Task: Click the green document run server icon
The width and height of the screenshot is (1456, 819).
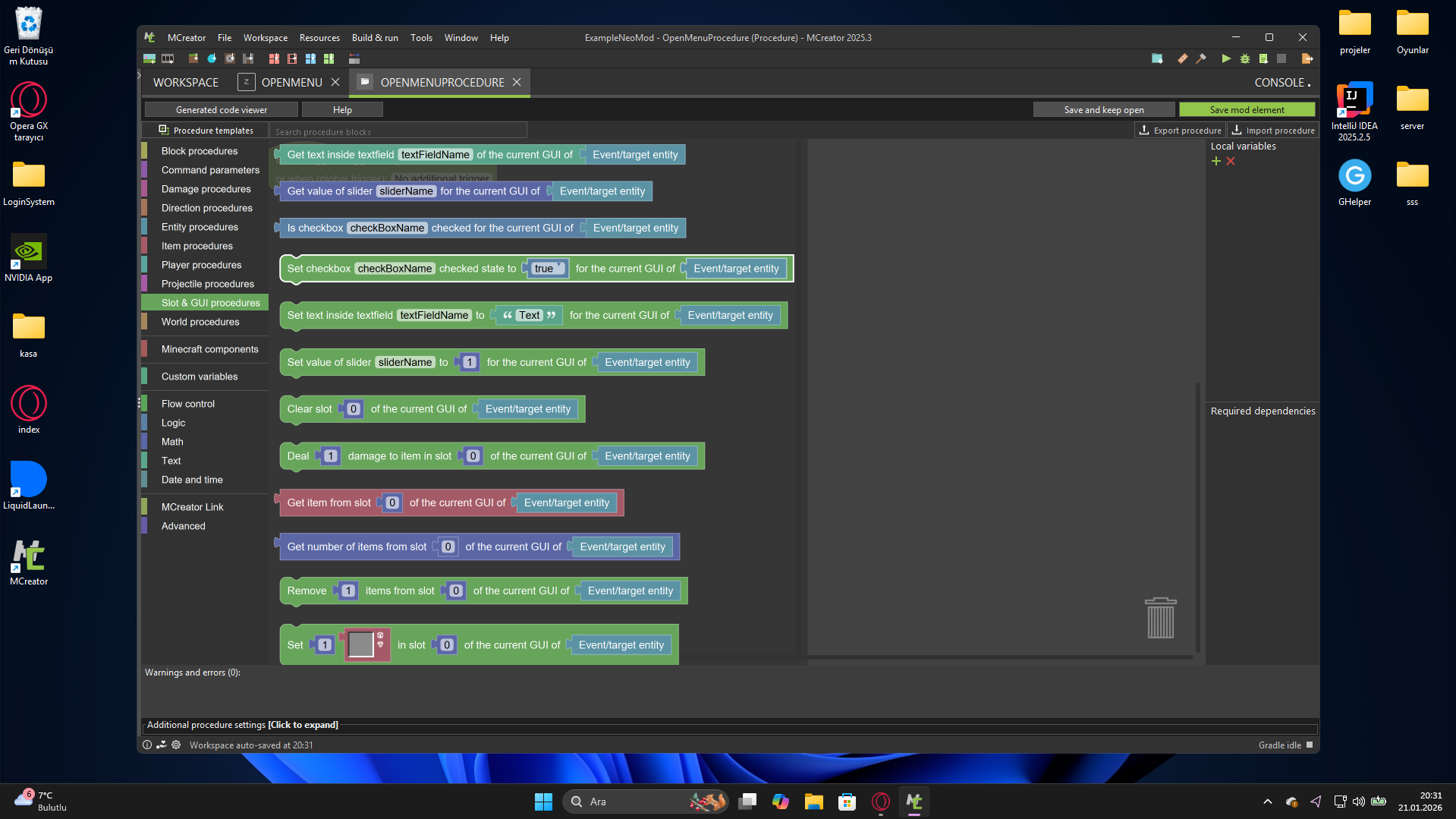Action: point(1263,58)
